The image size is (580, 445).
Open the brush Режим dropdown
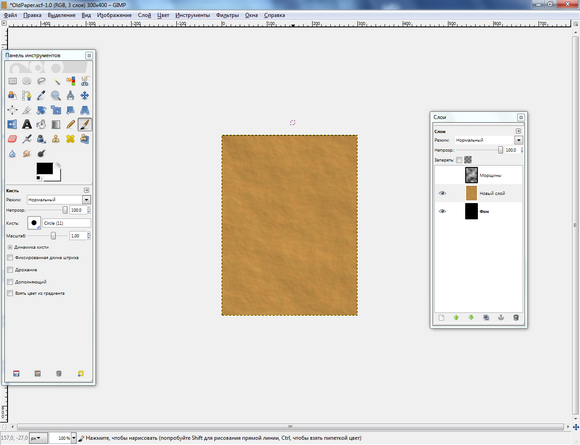[59, 200]
